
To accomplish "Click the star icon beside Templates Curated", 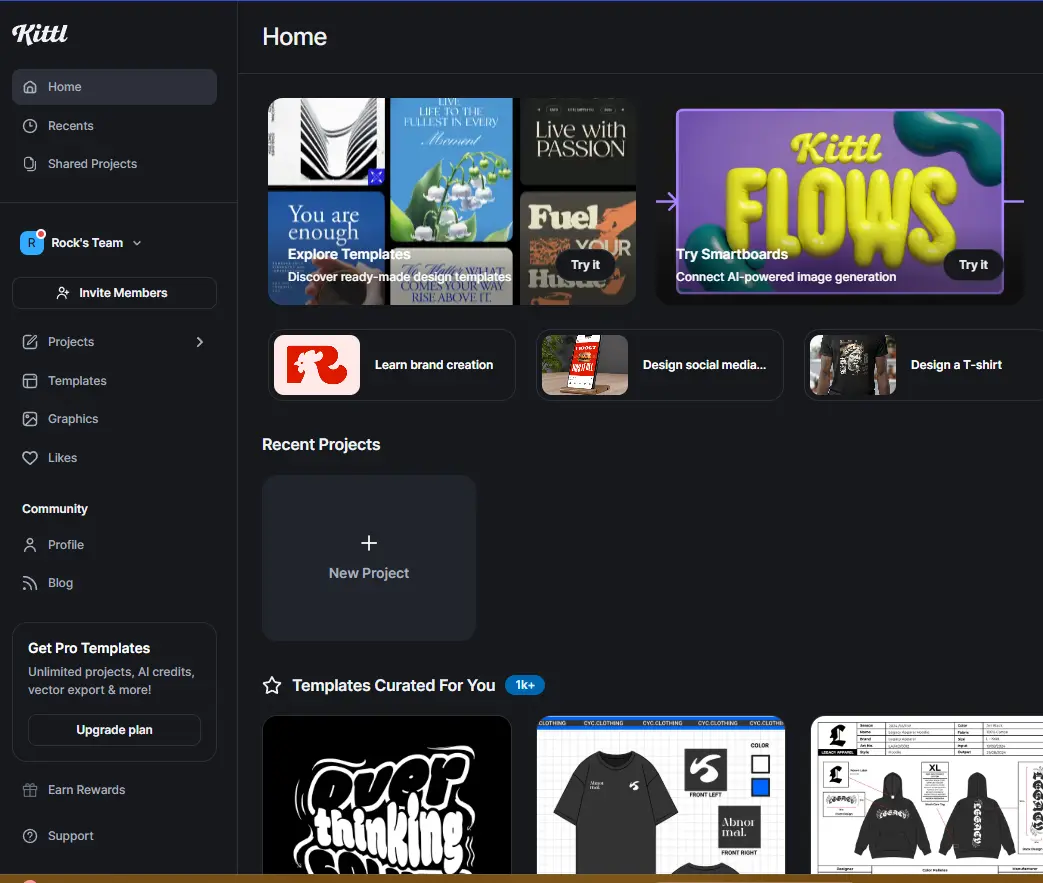I will [x=272, y=685].
